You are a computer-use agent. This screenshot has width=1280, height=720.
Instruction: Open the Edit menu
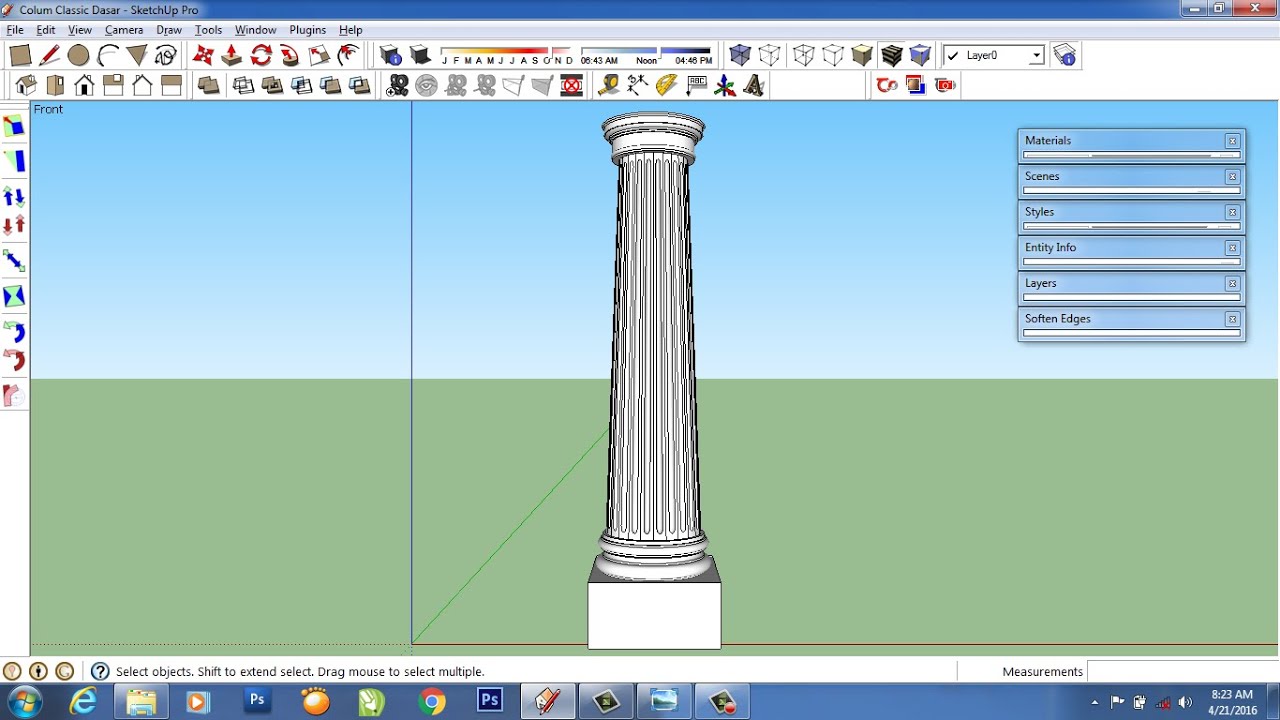point(46,30)
